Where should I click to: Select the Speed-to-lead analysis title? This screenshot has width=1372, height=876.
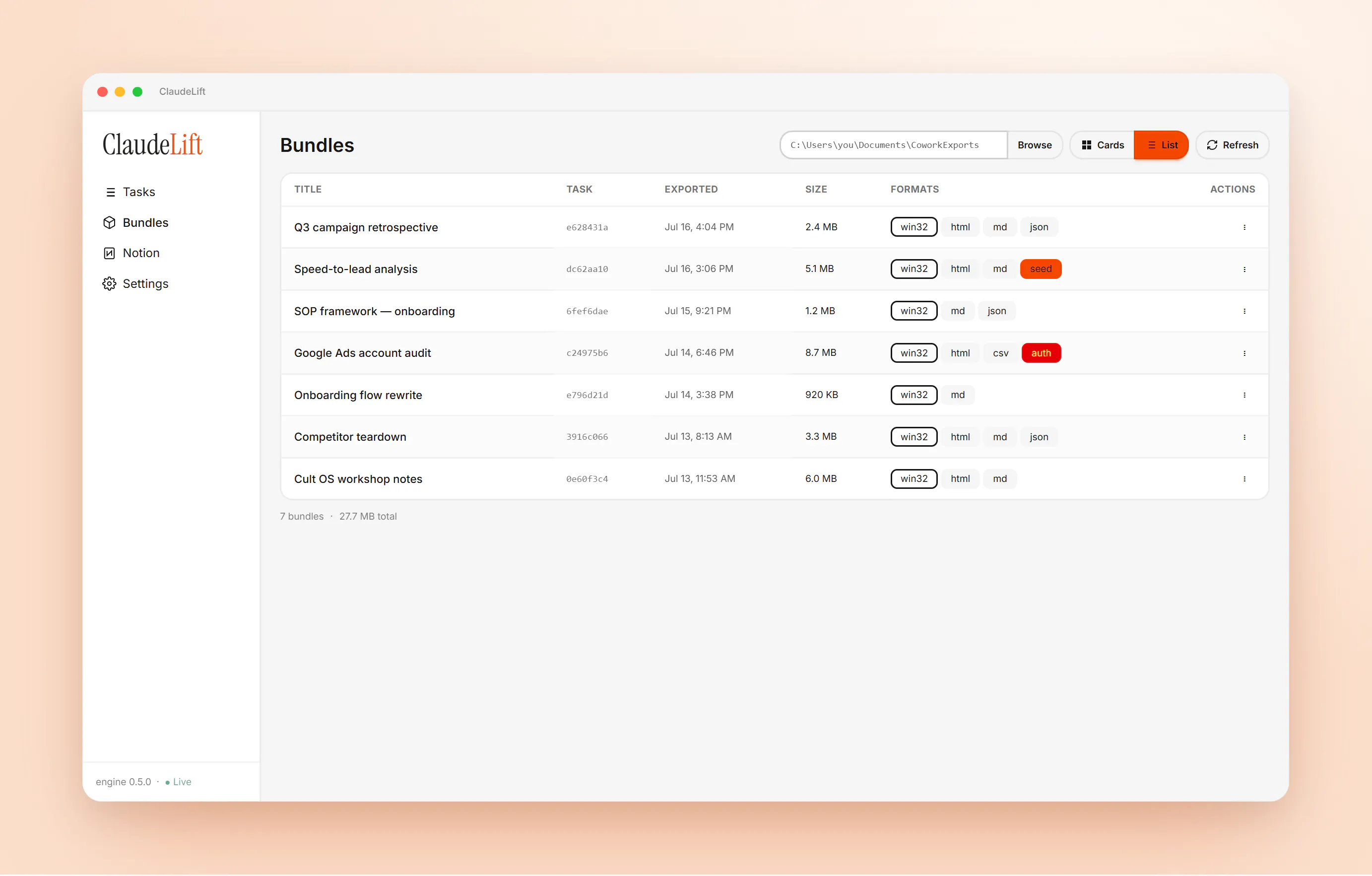point(356,269)
